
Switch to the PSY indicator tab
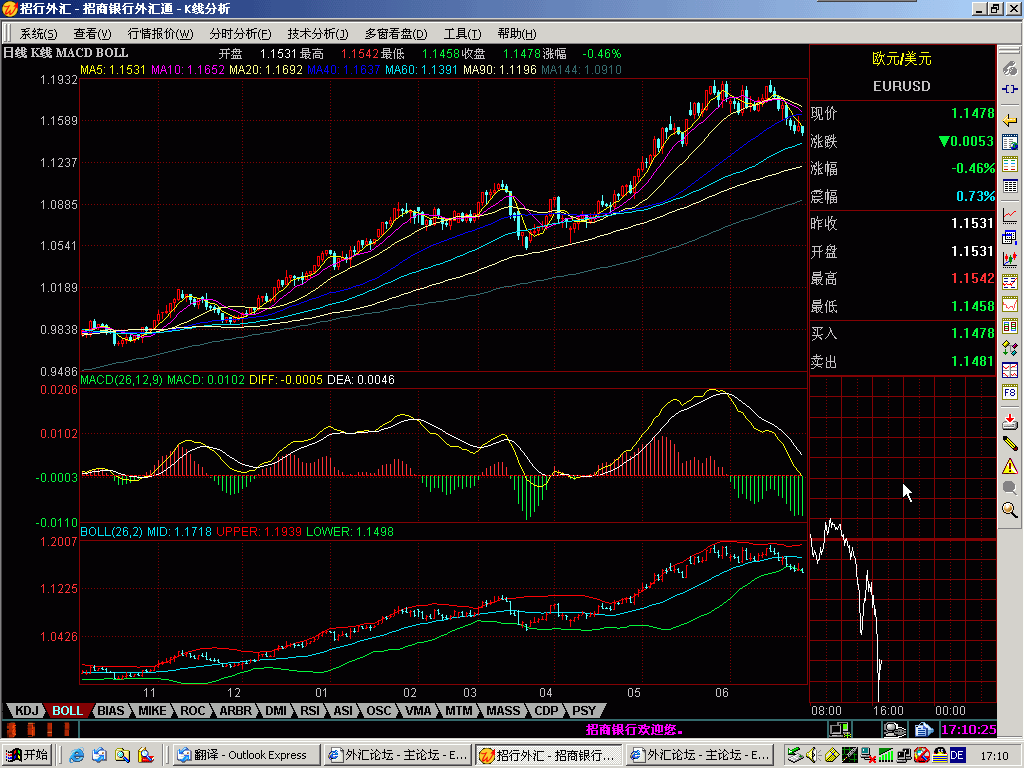pyautogui.click(x=584, y=711)
